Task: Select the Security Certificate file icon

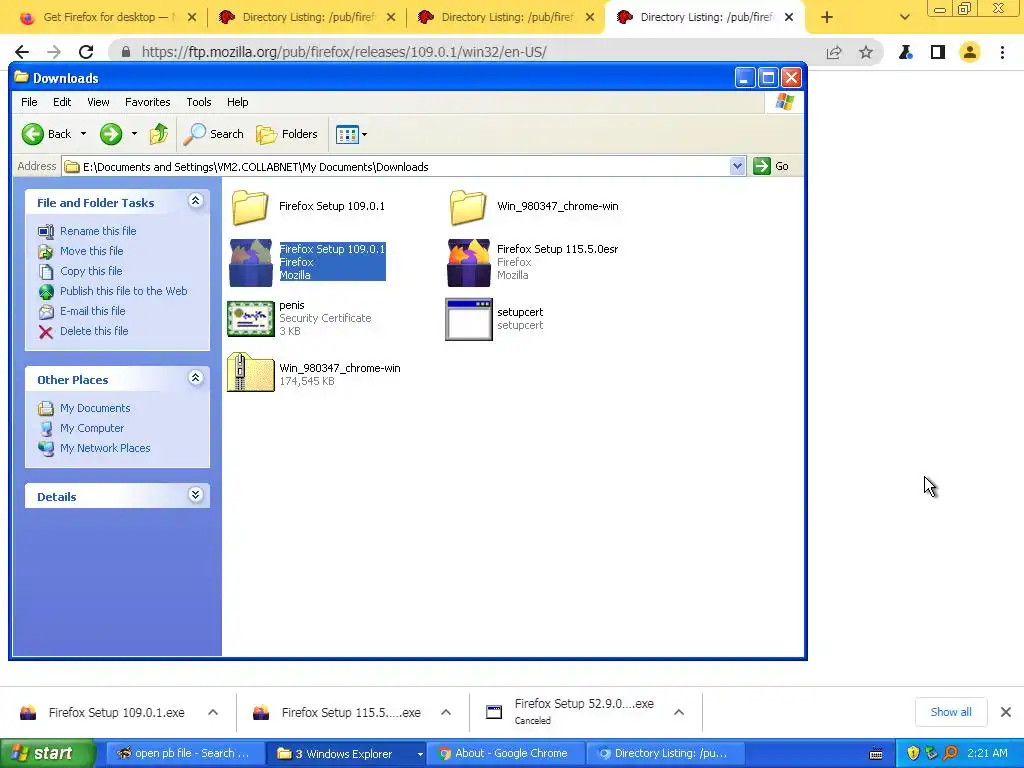Action: coord(251,319)
